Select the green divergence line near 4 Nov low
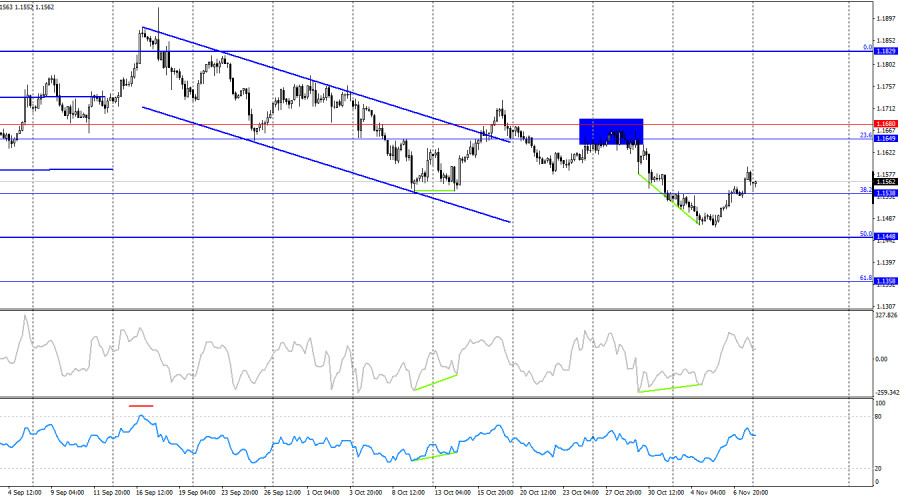900x500 pixels. click(x=668, y=196)
